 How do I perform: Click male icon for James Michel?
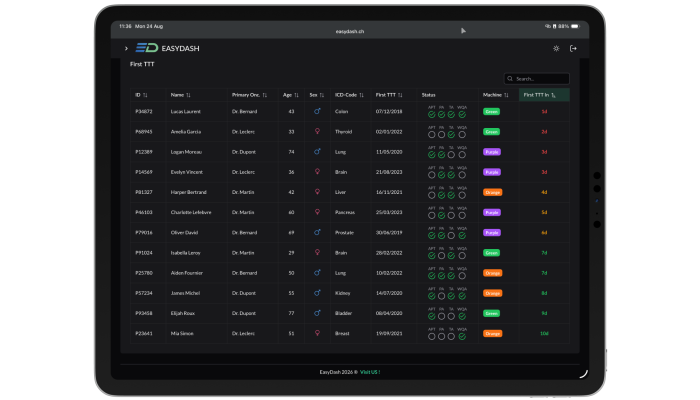click(317, 293)
